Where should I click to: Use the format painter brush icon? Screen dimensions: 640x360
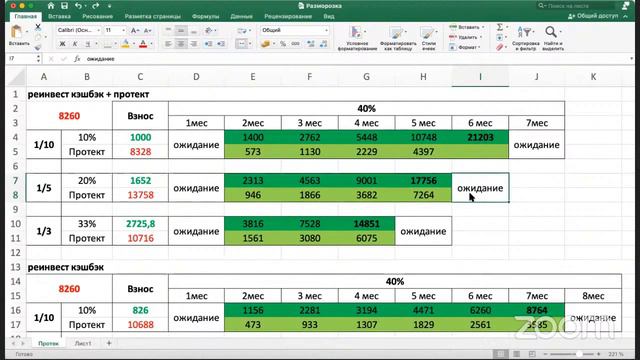click(38, 47)
